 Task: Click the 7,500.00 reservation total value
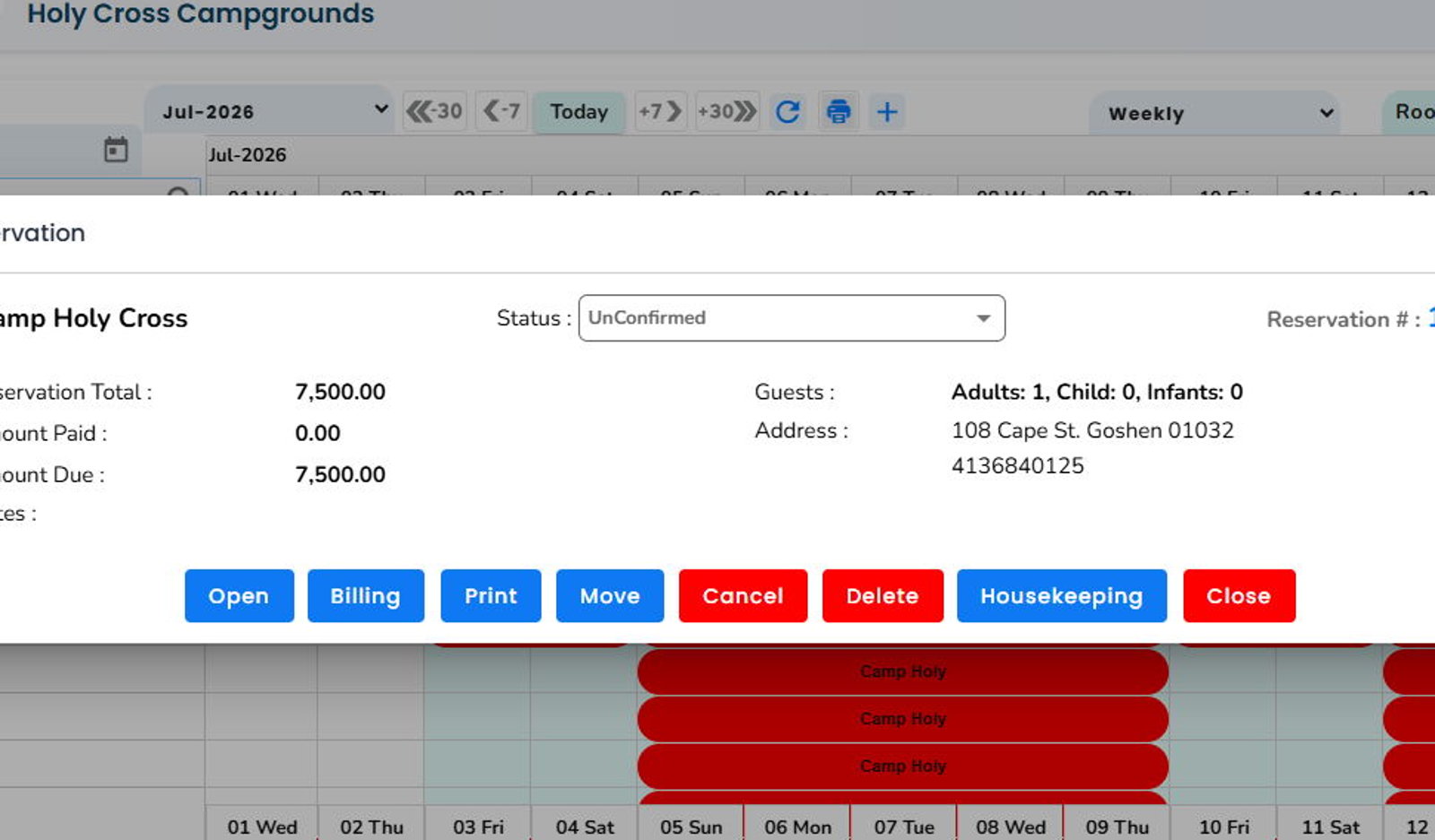pos(340,392)
